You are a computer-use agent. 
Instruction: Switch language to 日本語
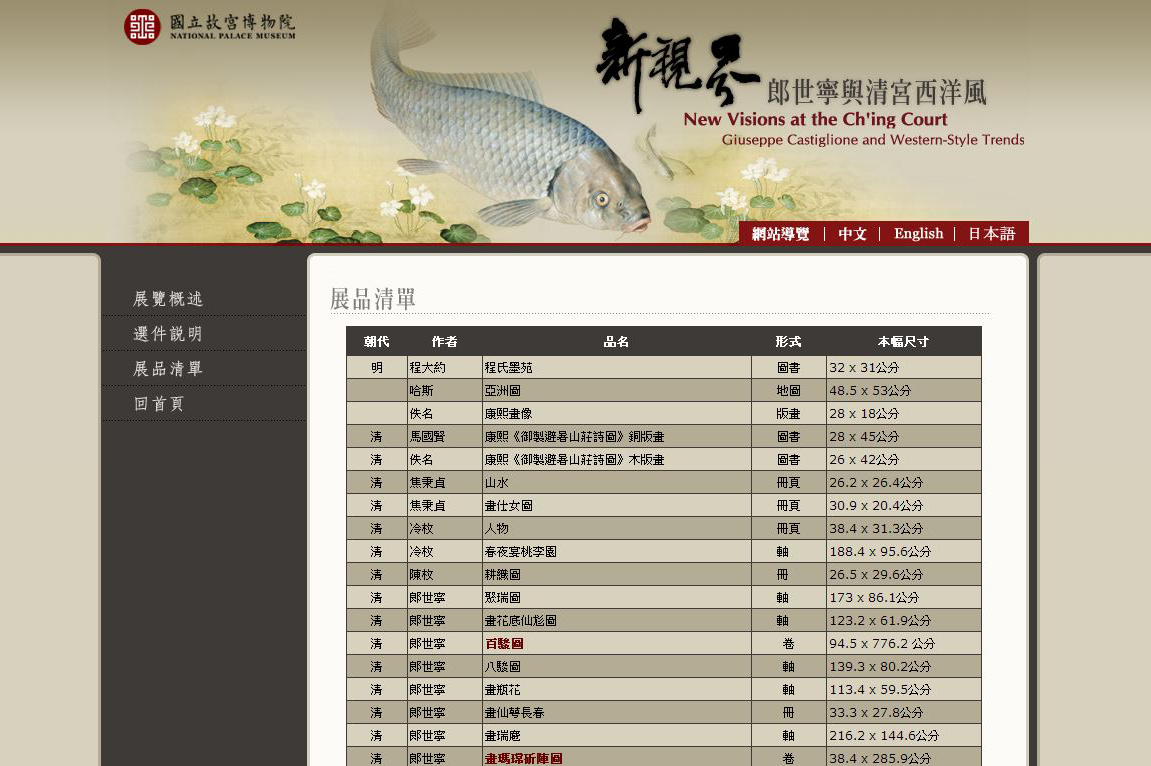(991, 234)
